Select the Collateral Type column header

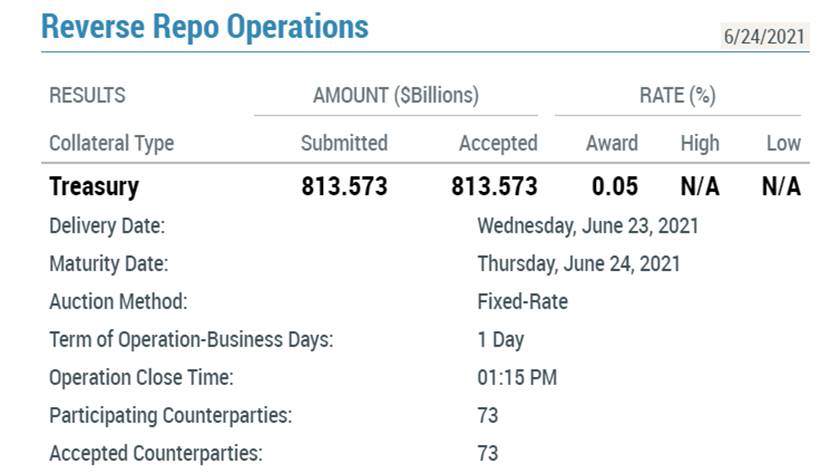pyautogui.click(x=112, y=143)
